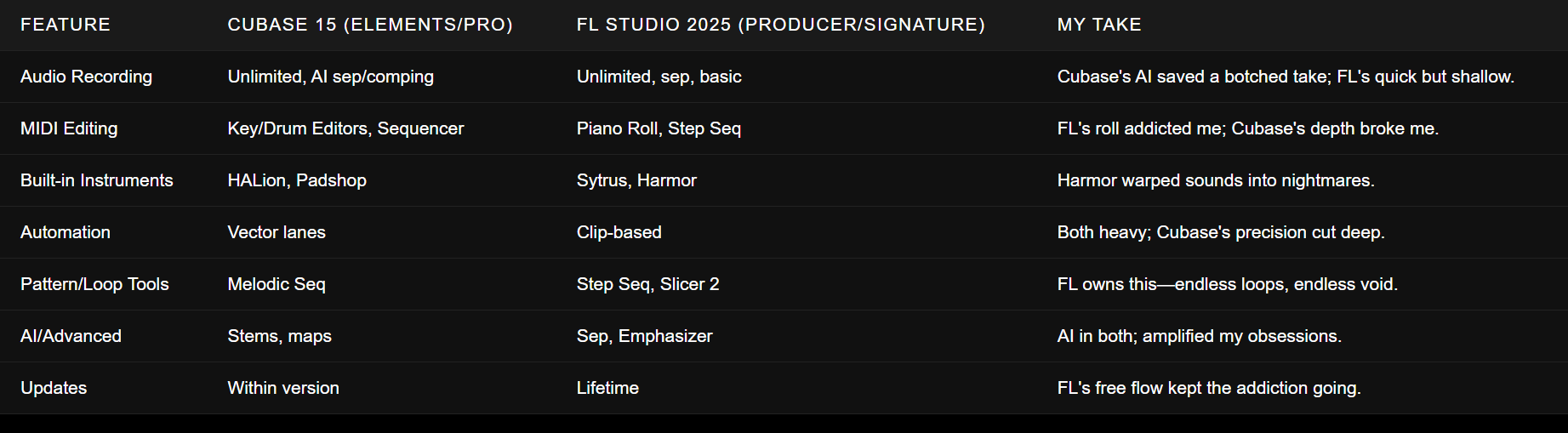Select the MIDI Editing row label
Screen dimensions: 1568x433
(69, 128)
